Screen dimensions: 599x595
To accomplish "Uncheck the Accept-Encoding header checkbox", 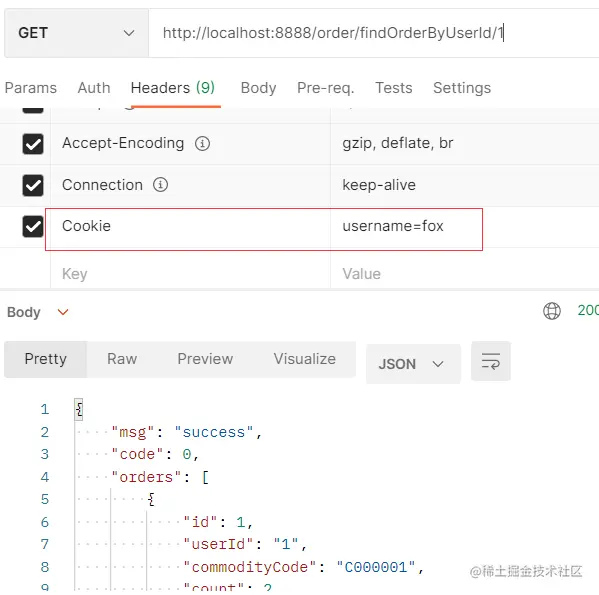I will (x=33, y=144).
